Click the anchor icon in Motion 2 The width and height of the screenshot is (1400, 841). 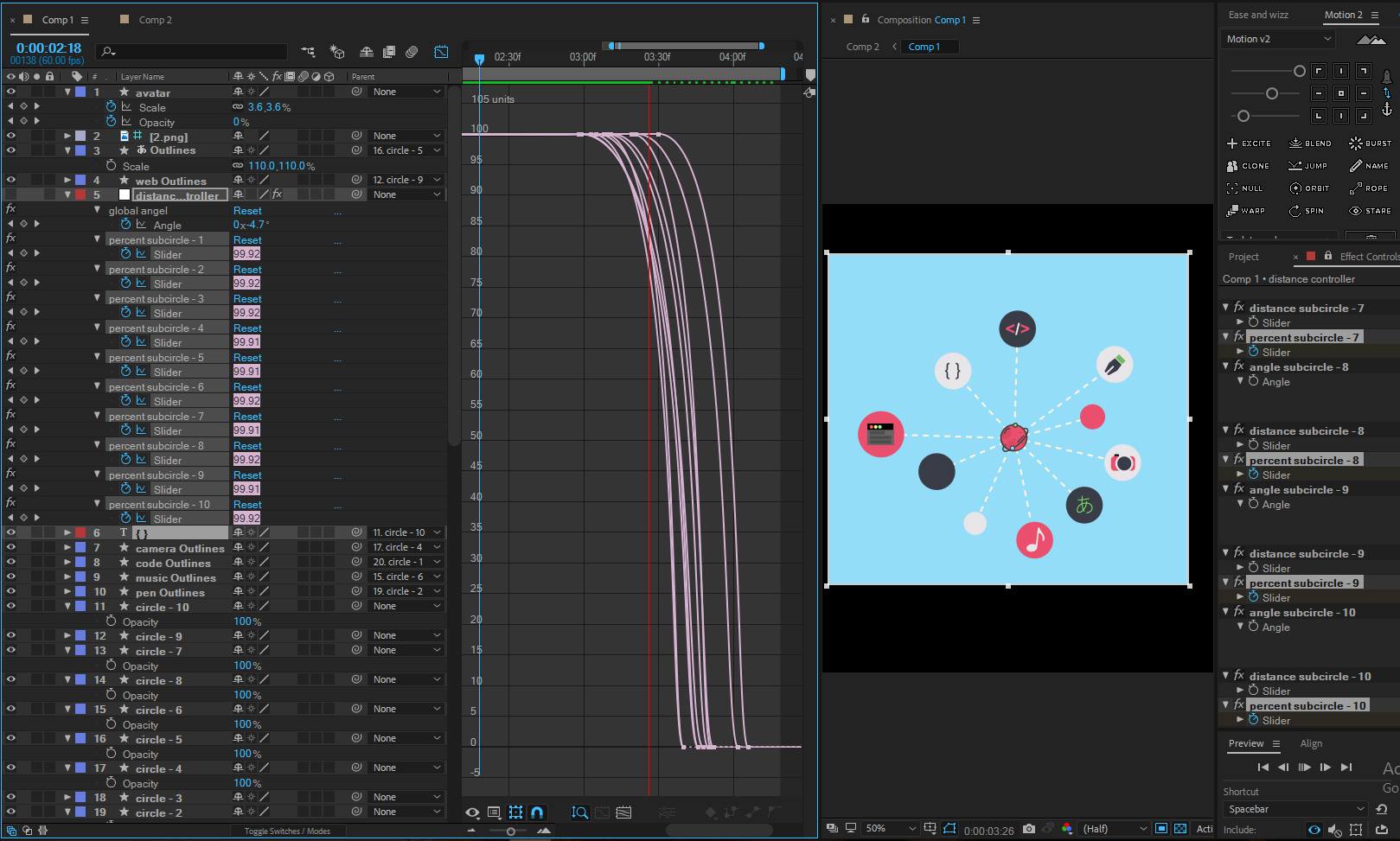click(x=1387, y=109)
